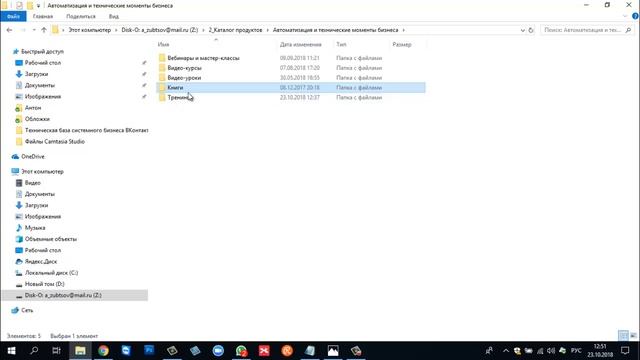
Task: Open the Антон folder in sidebar
Action: (33, 108)
